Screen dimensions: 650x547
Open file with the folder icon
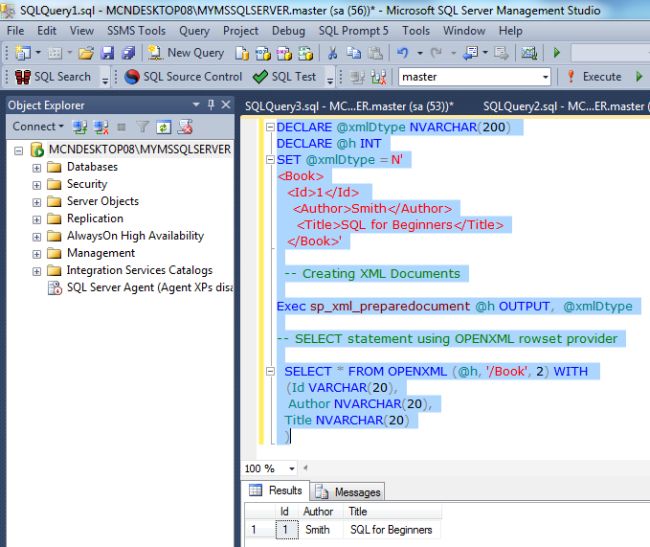tap(86, 53)
